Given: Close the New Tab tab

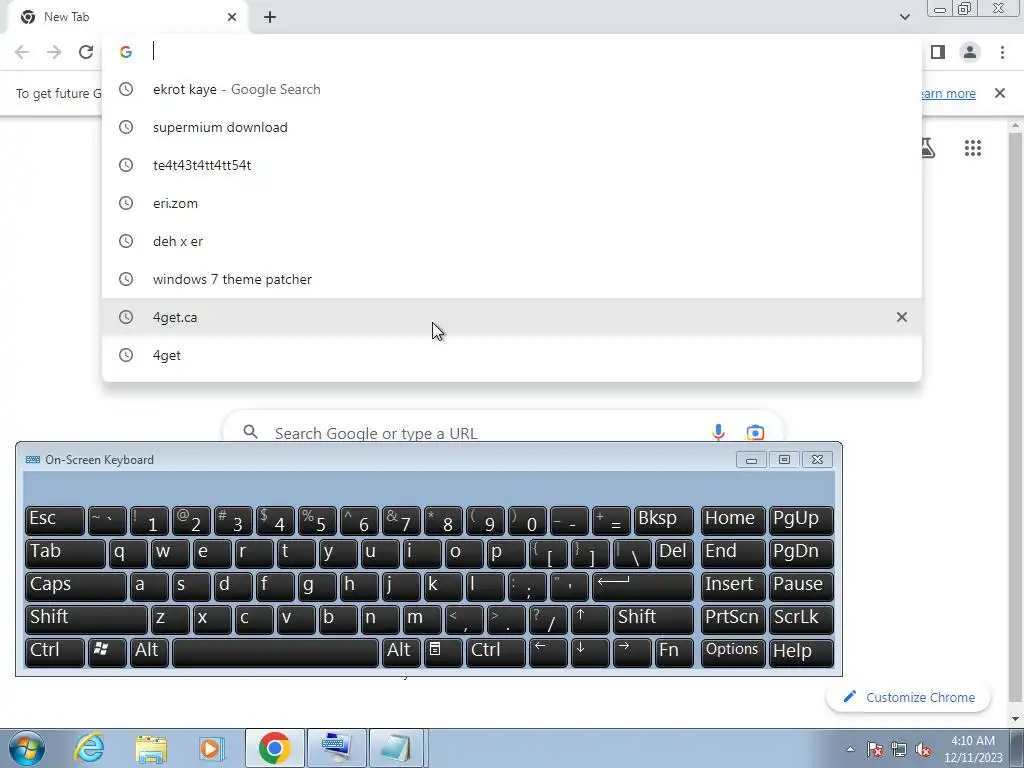Looking at the screenshot, I should pos(232,17).
